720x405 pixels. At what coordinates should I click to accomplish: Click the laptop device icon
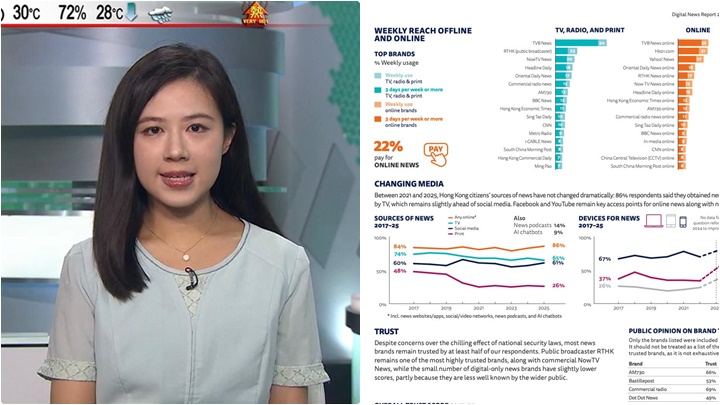[x=653, y=221]
